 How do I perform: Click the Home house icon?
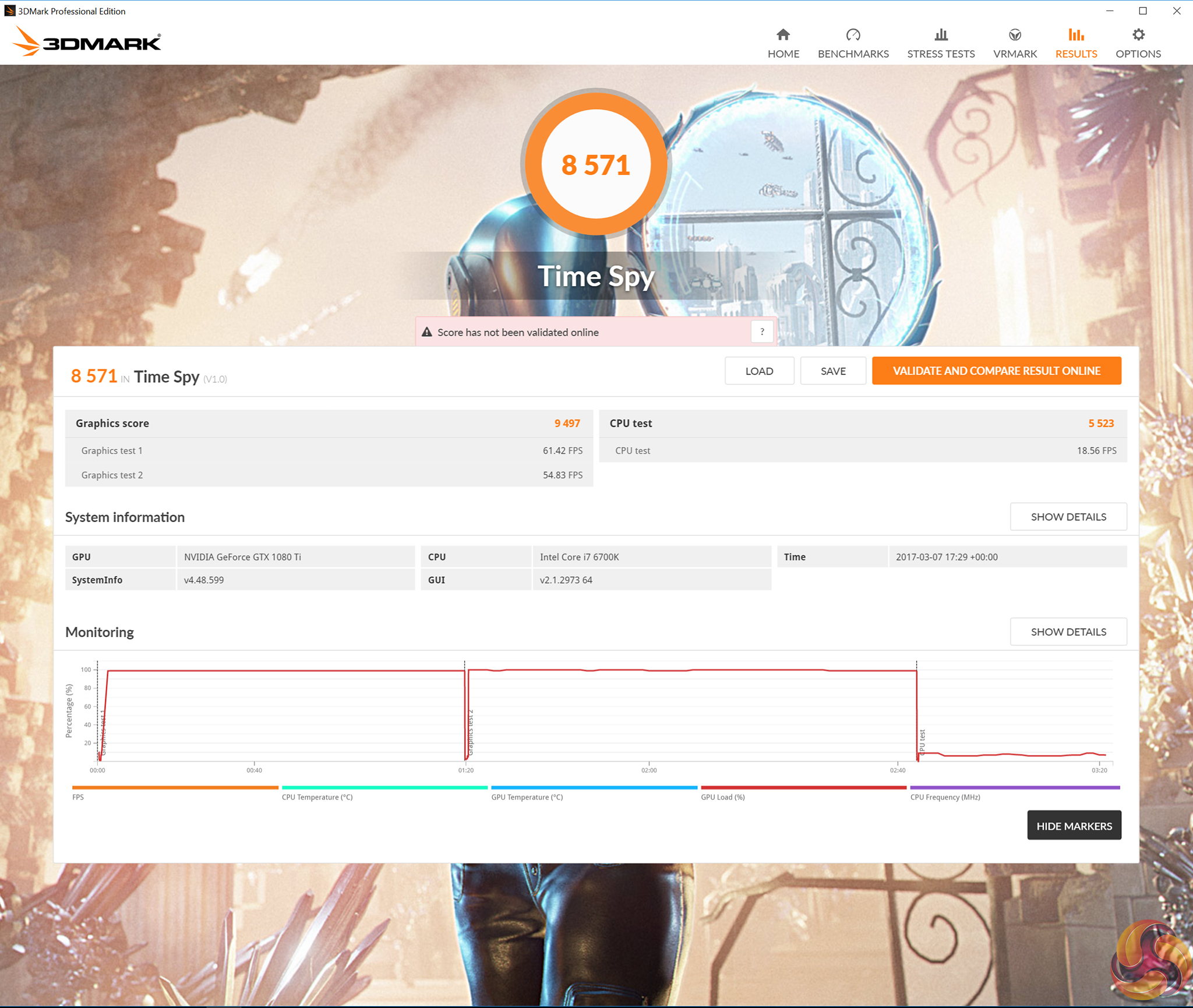point(783,35)
